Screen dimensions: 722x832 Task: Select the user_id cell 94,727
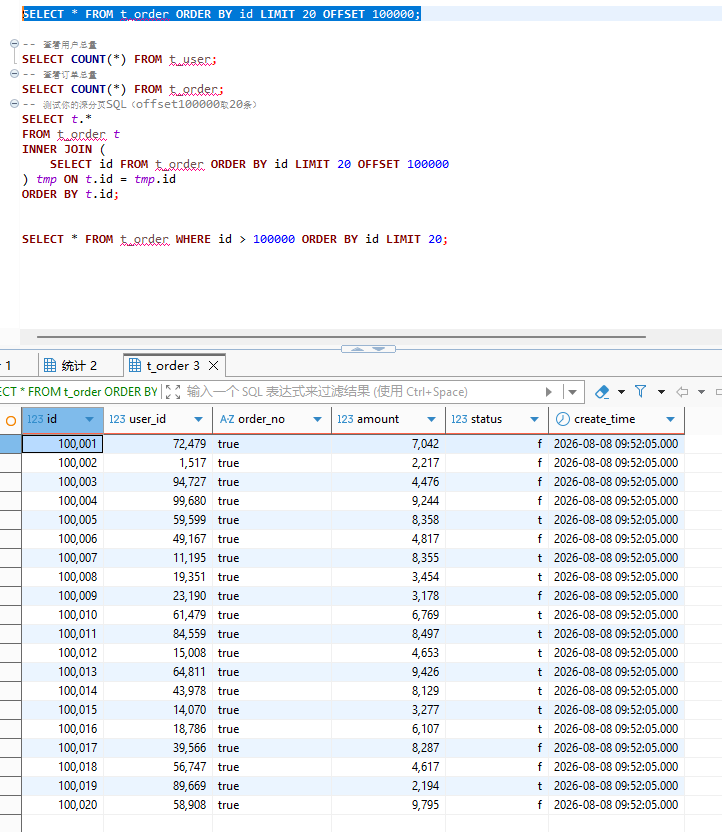158,482
